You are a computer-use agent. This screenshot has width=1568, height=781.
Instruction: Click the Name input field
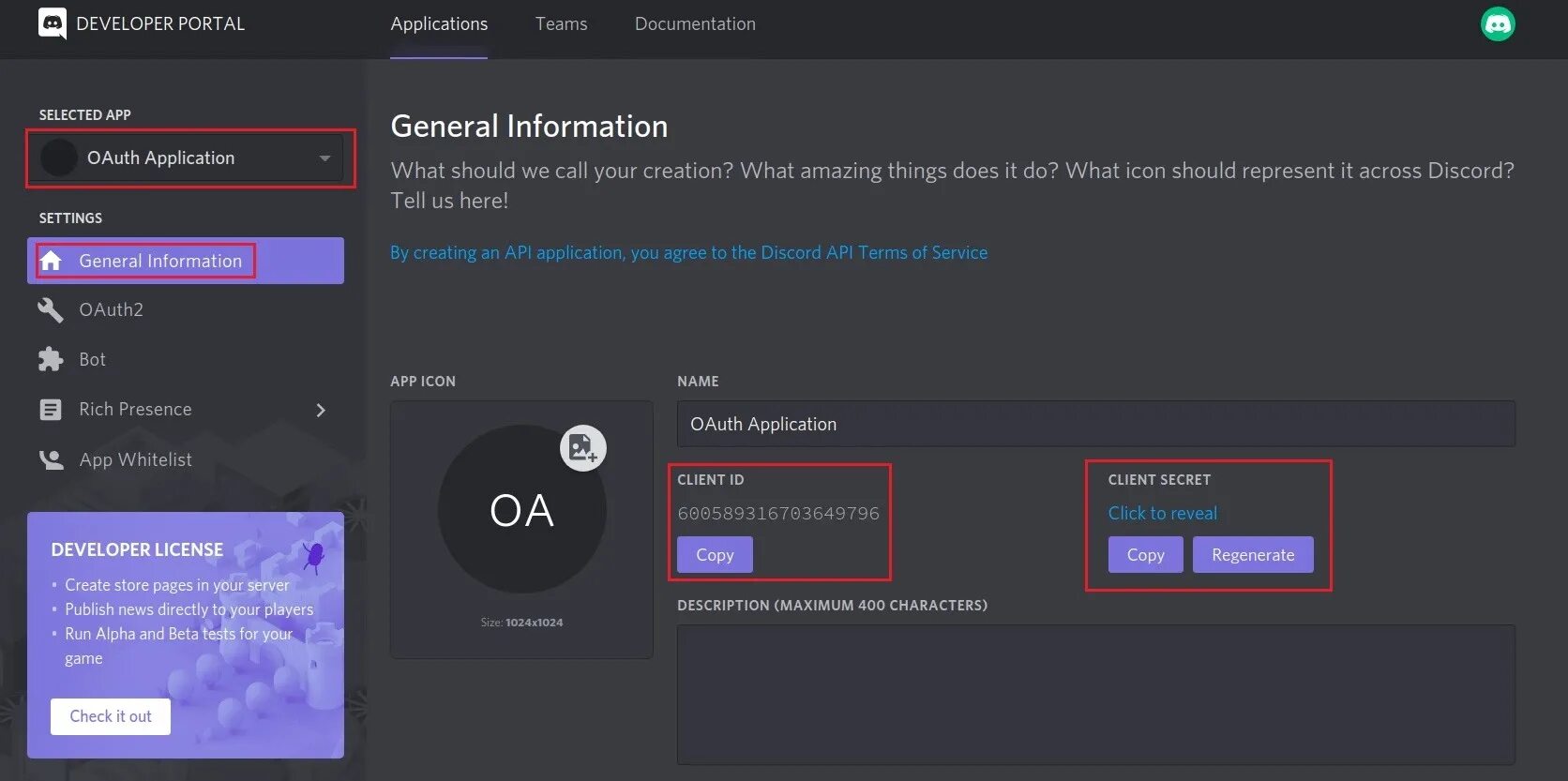click(x=1096, y=424)
